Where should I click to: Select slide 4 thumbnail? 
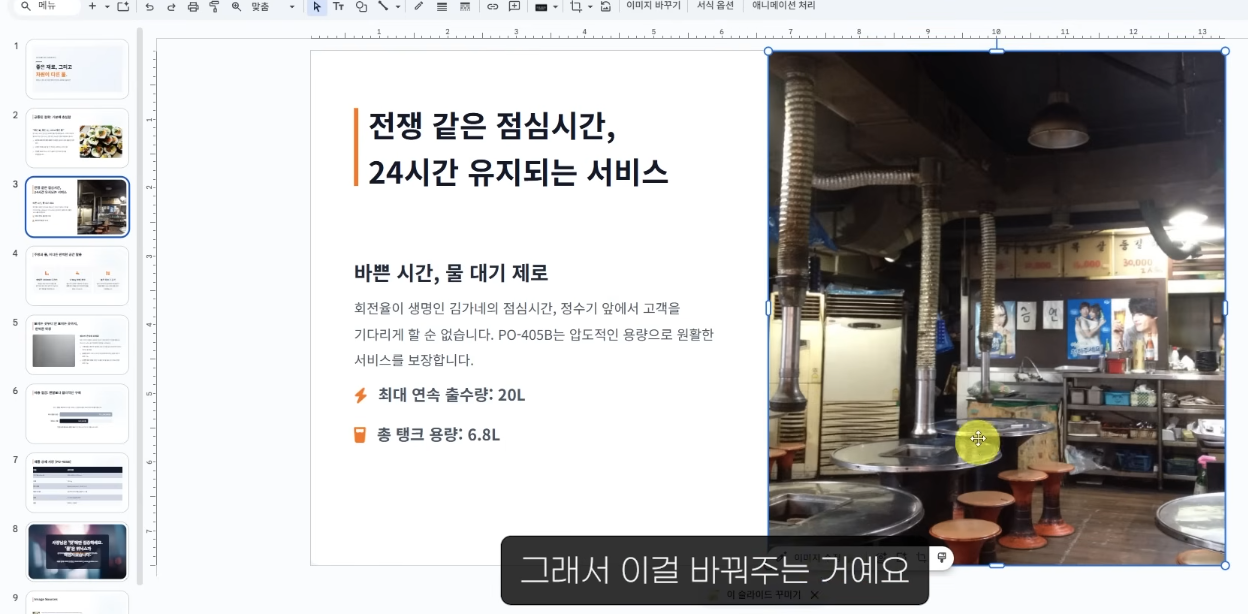point(77,276)
